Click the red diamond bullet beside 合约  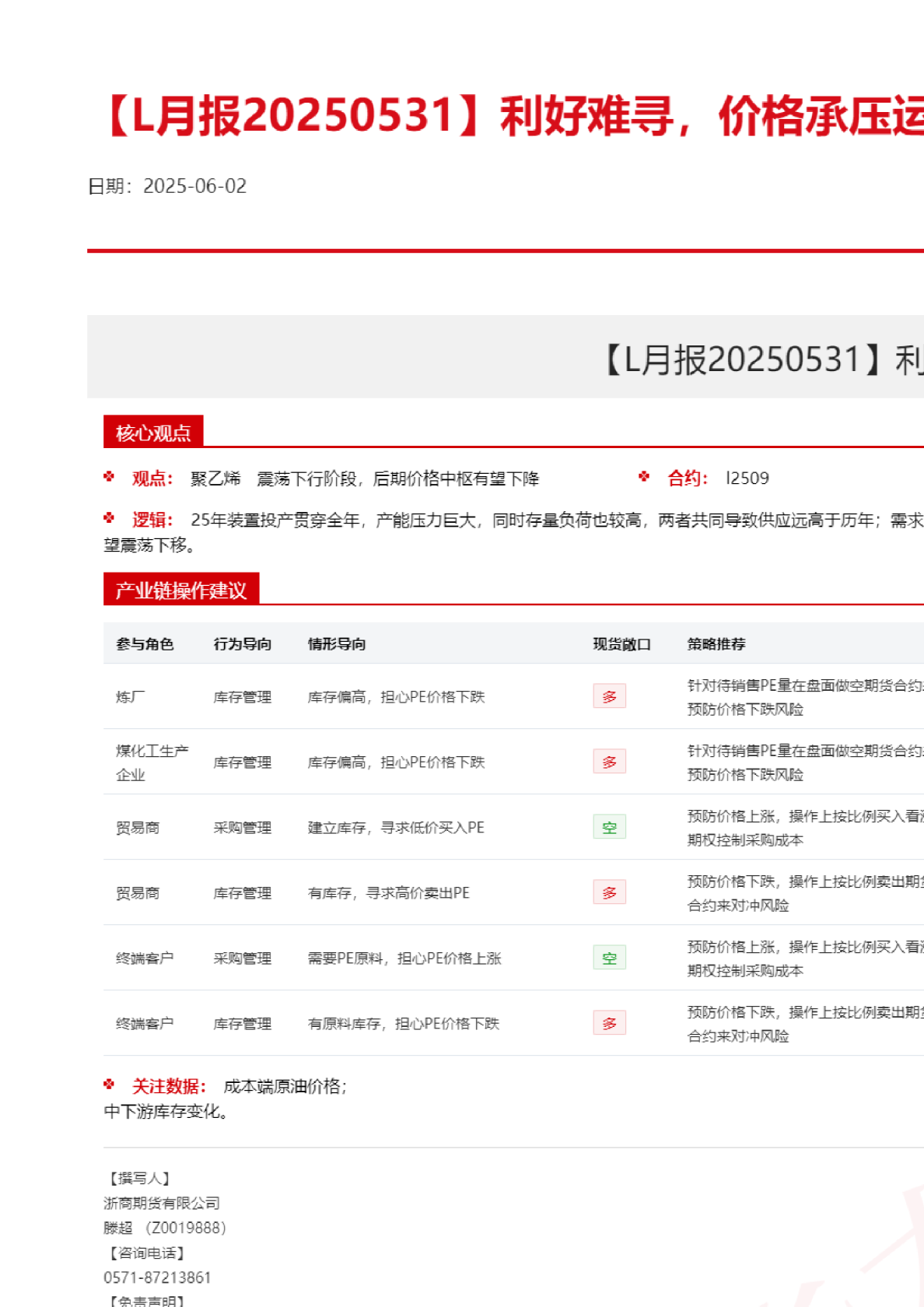click(x=644, y=477)
